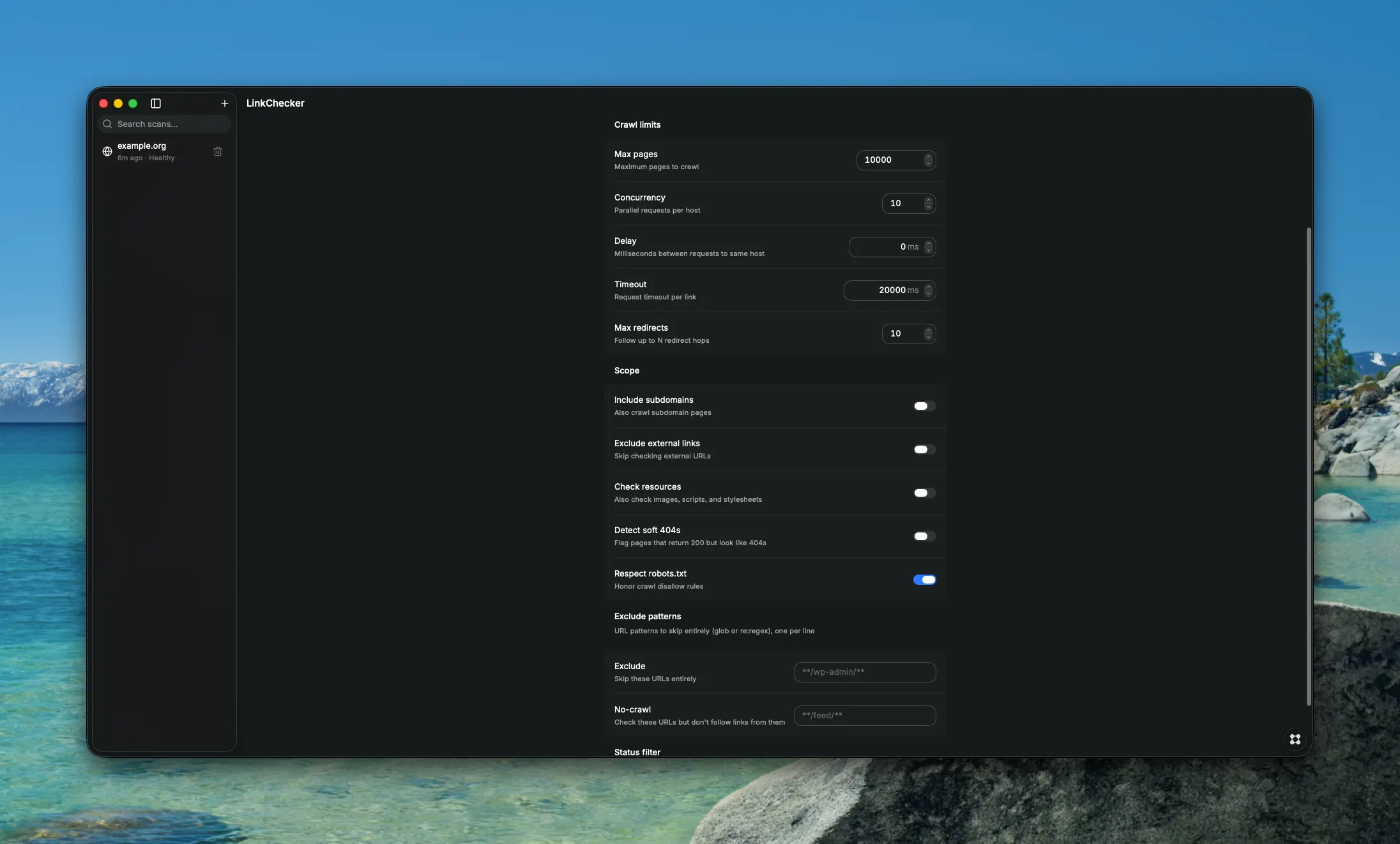Click the 'Respect robots.txt' label

(650, 573)
